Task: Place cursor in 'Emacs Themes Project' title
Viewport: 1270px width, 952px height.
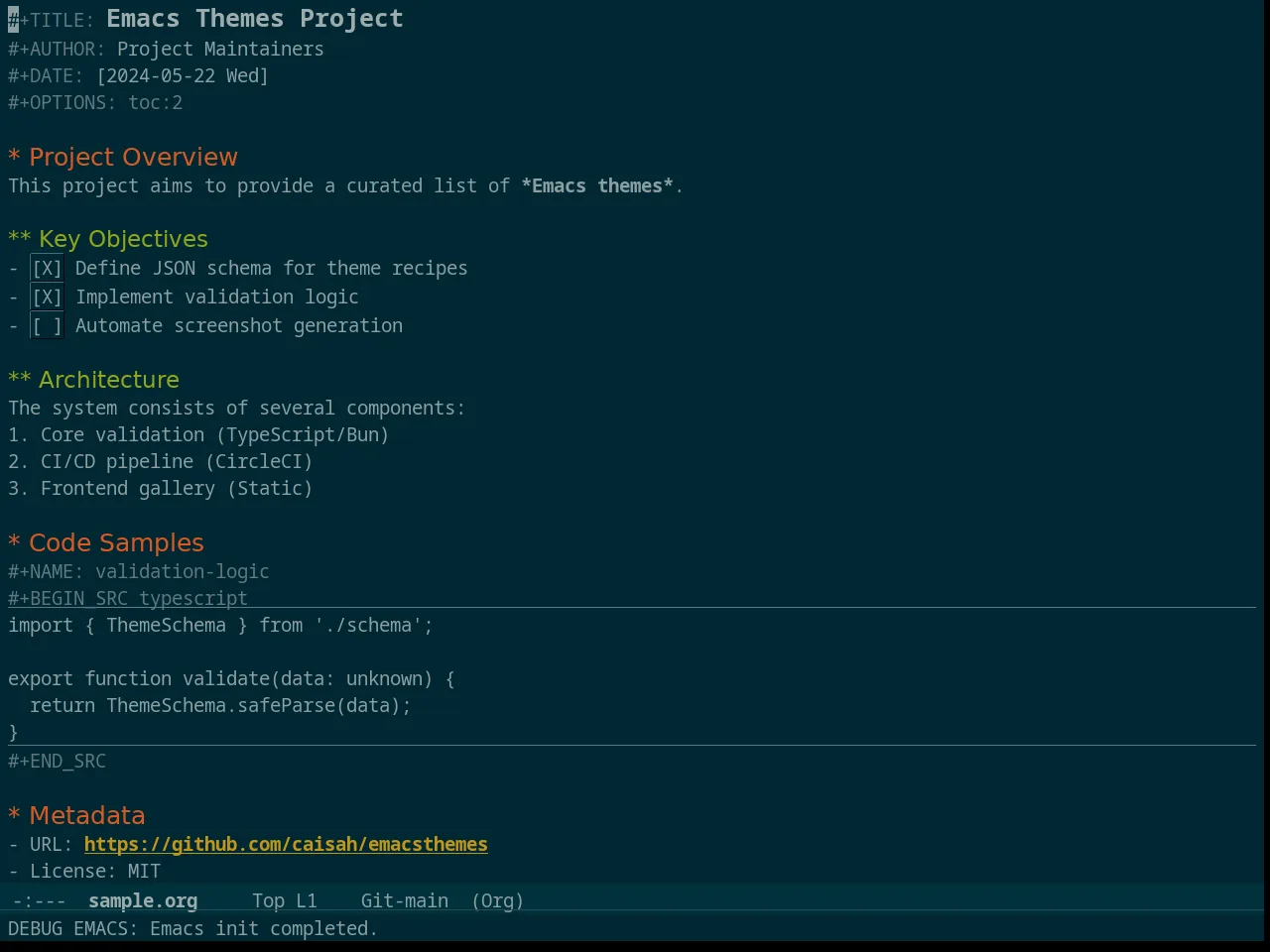Action: pos(255,19)
